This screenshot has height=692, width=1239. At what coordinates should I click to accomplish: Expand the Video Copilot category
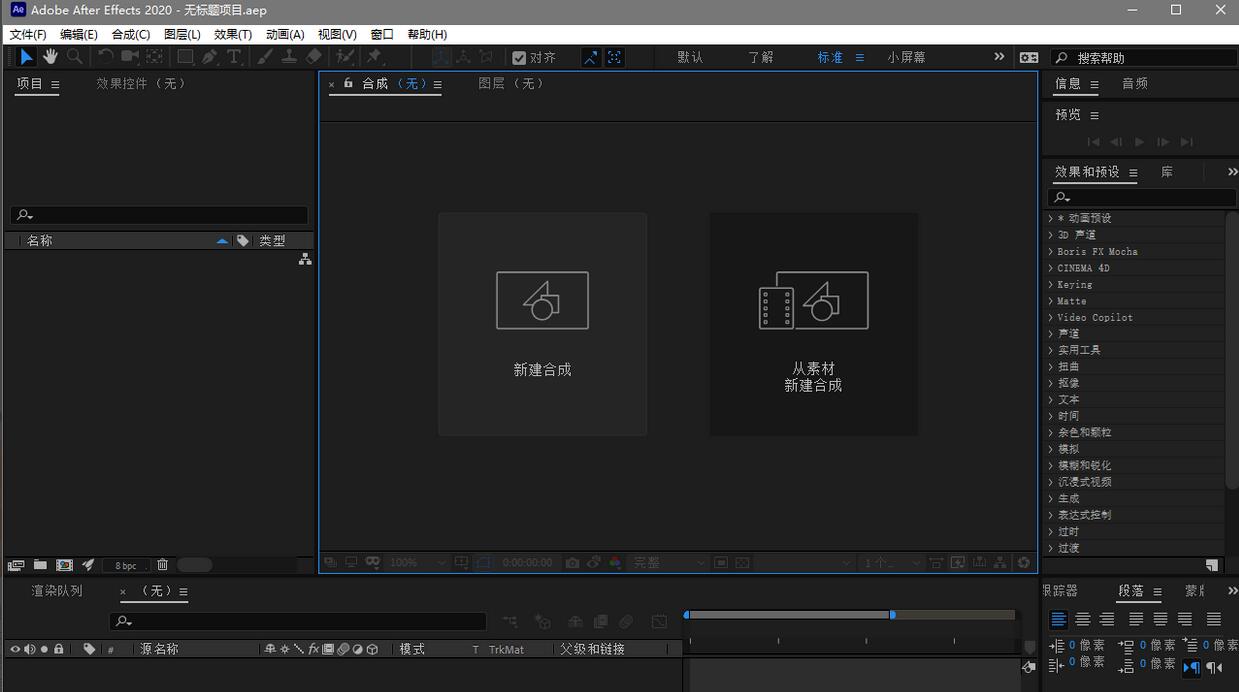pyautogui.click(x=1050, y=317)
